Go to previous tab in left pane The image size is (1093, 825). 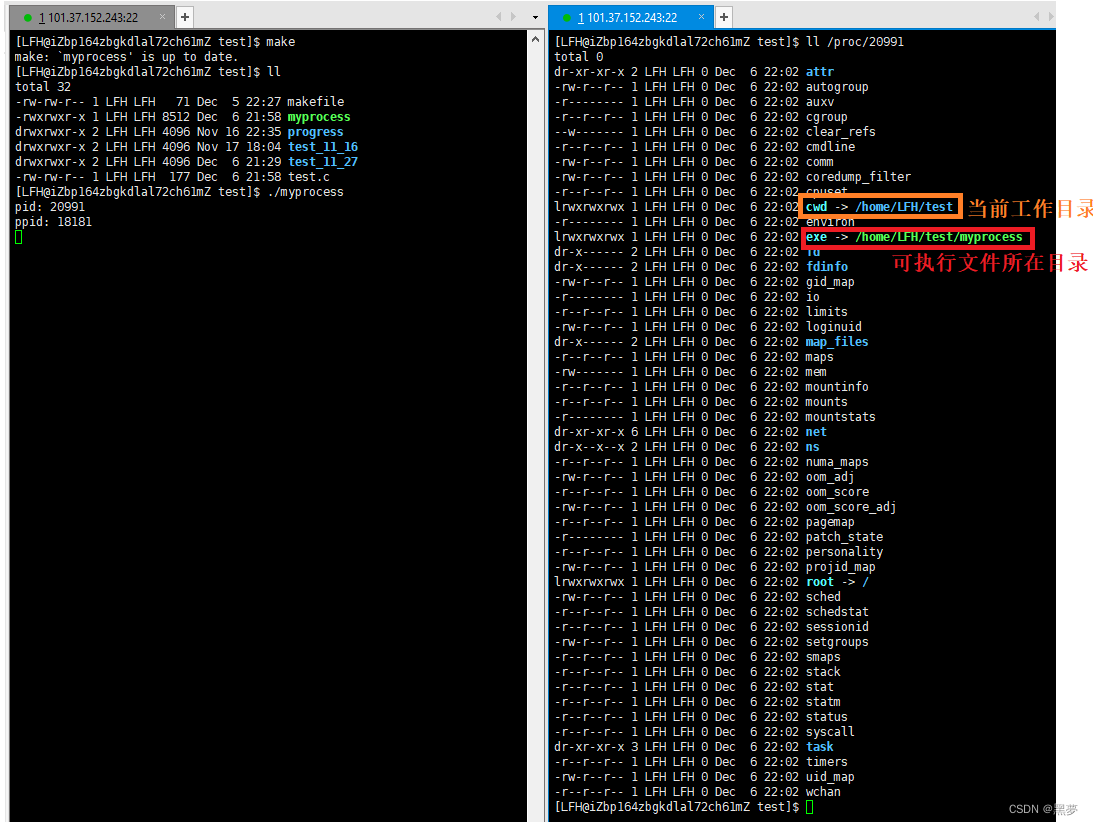pos(498,17)
